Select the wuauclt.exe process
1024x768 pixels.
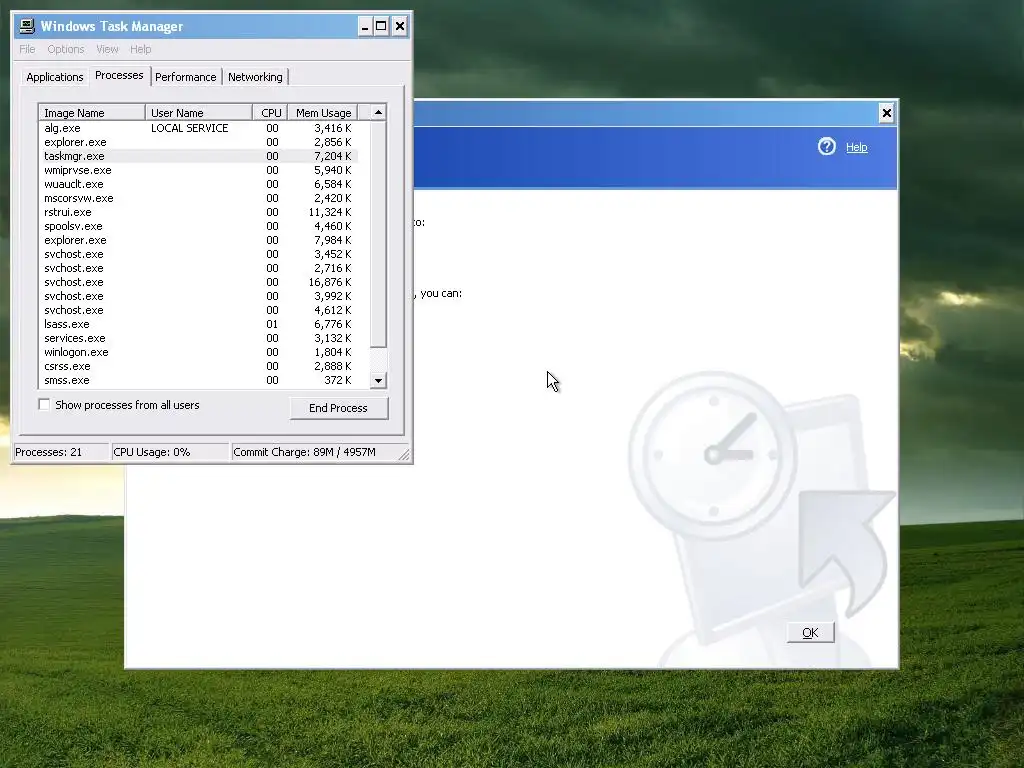click(x=199, y=184)
